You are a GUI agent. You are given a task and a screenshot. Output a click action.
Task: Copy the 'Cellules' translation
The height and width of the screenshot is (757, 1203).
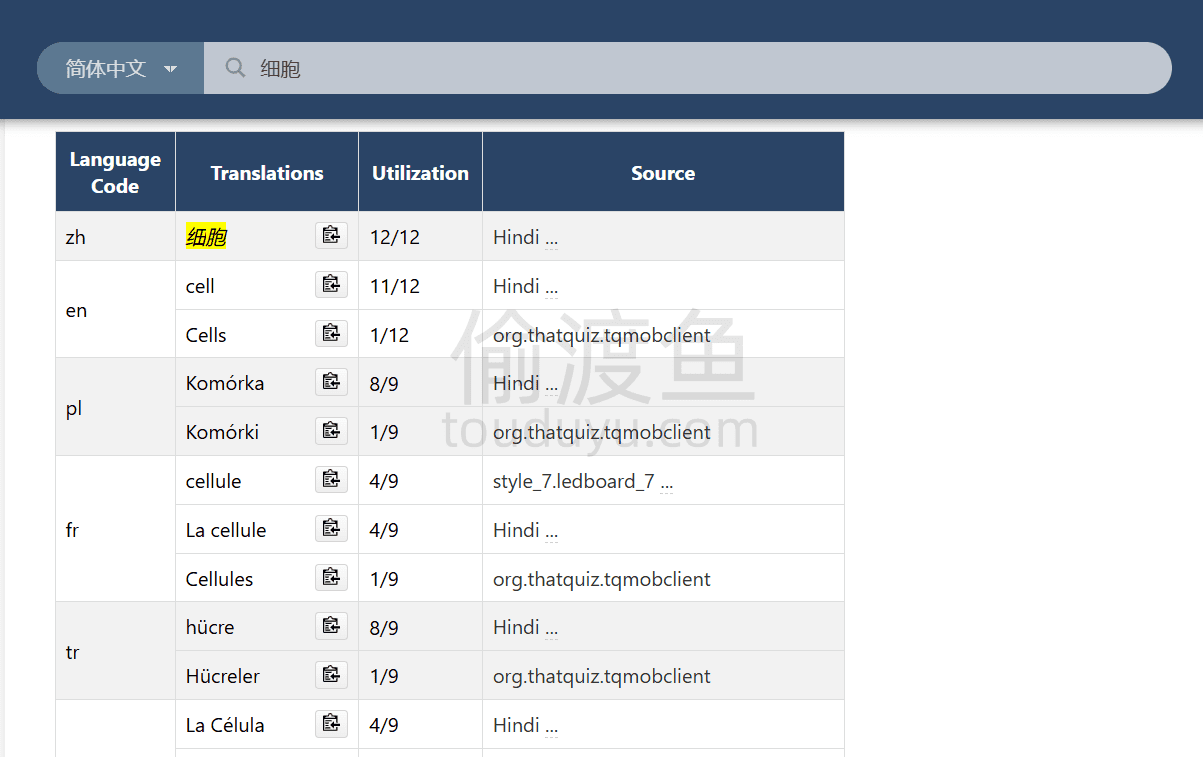click(331, 578)
